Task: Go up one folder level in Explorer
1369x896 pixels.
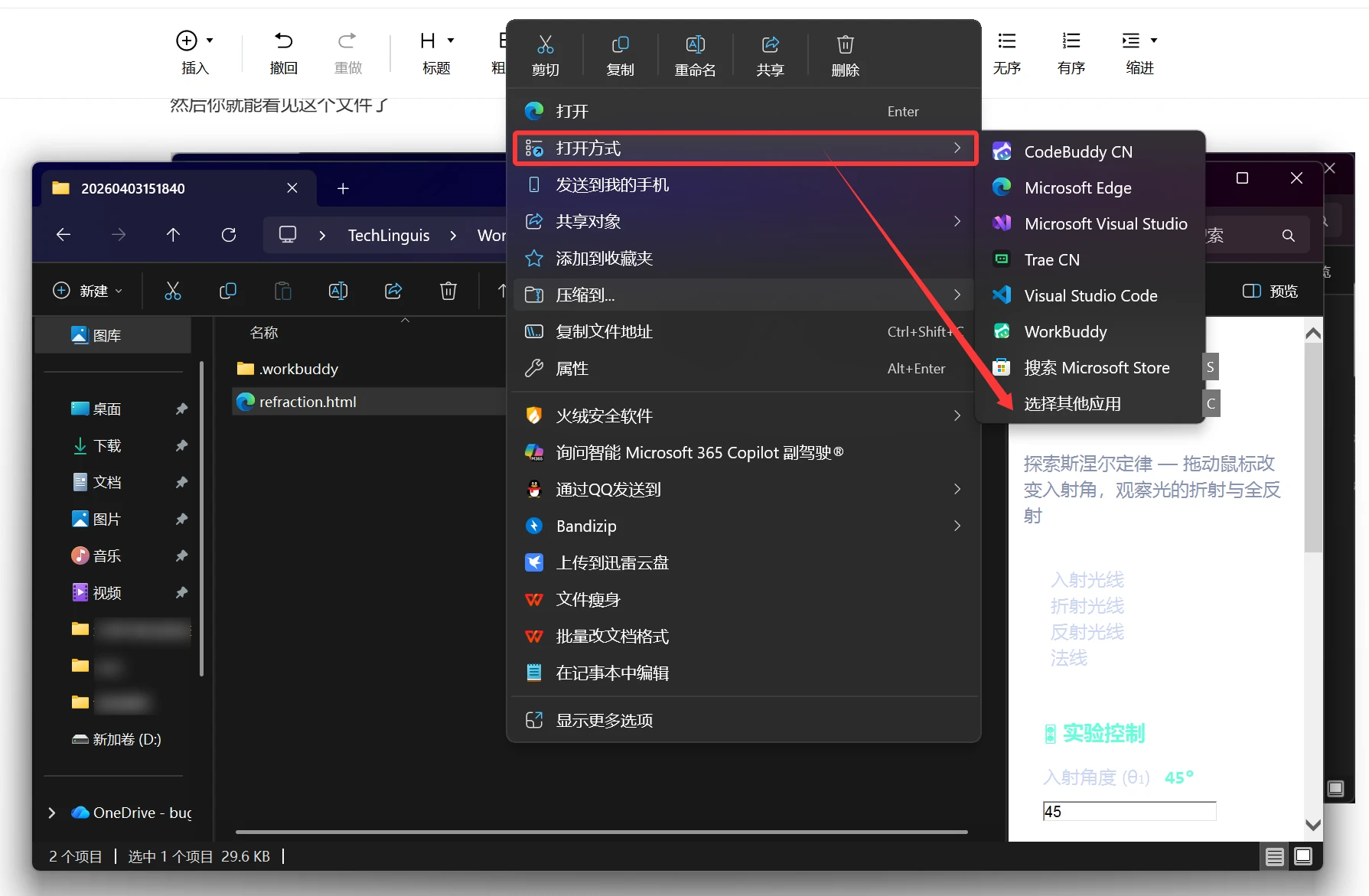Action: 173,235
